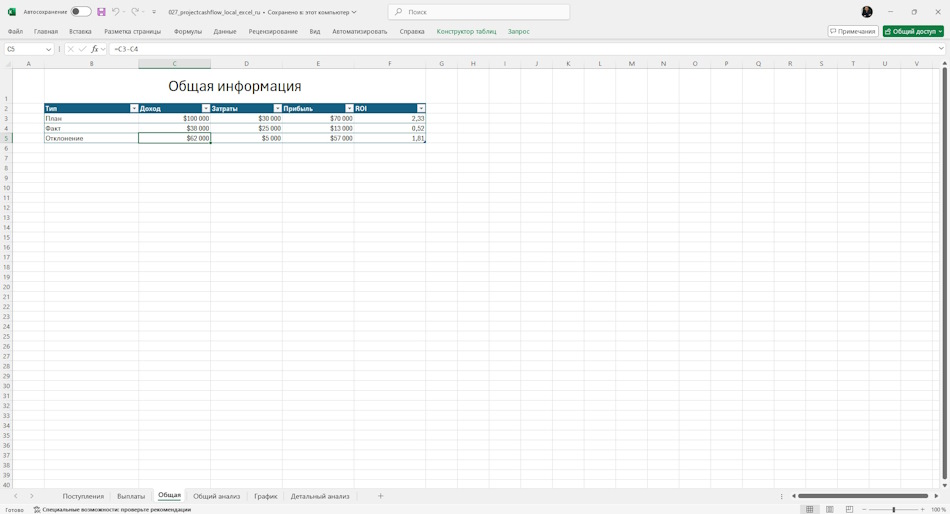Open Insert Function fx dialog
The height and width of the screenshot is (514, 950).
(x=95, y=49)
